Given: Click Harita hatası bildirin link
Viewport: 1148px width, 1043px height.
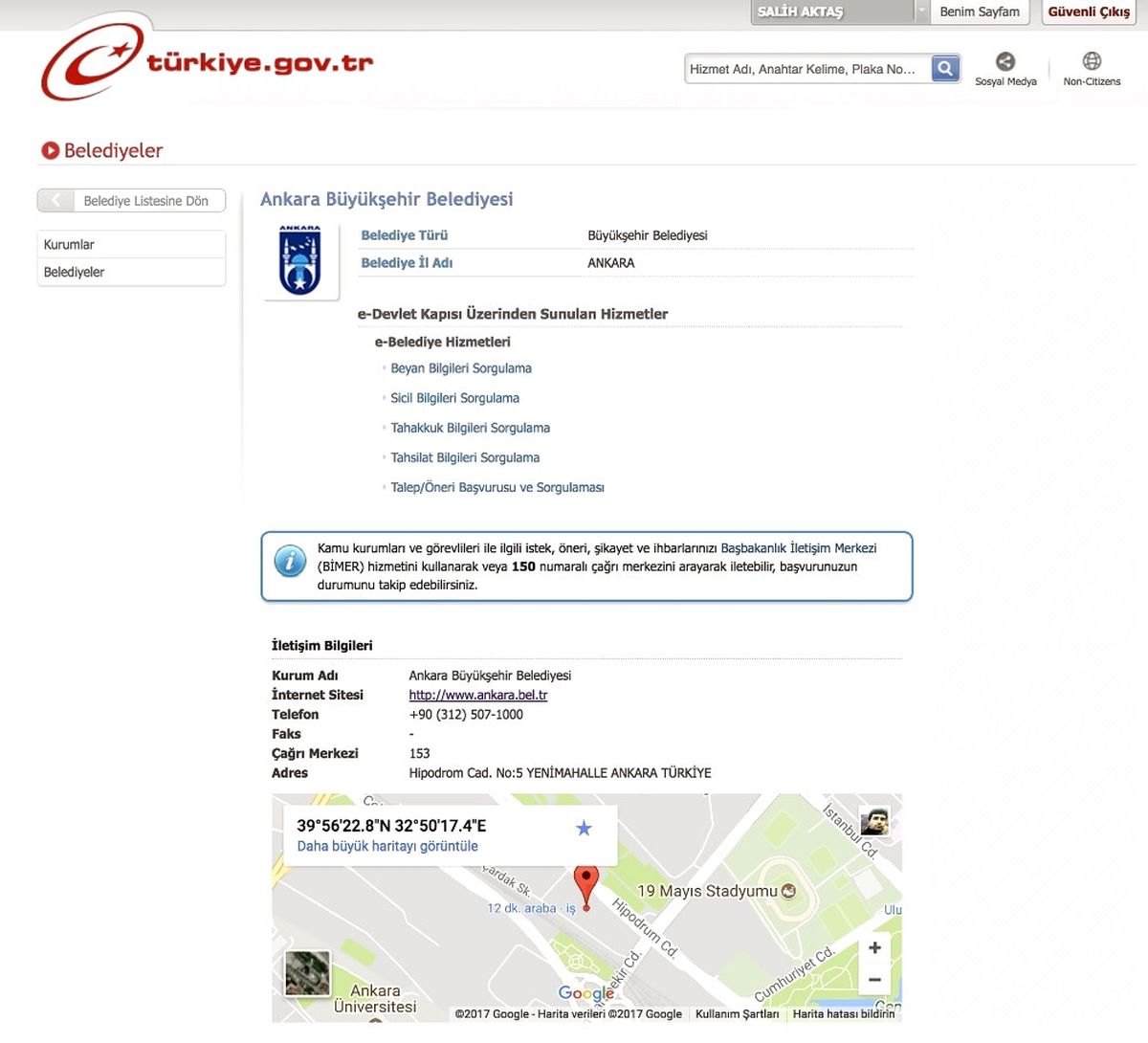Looking at the screenshot, I should [844, 1013].
